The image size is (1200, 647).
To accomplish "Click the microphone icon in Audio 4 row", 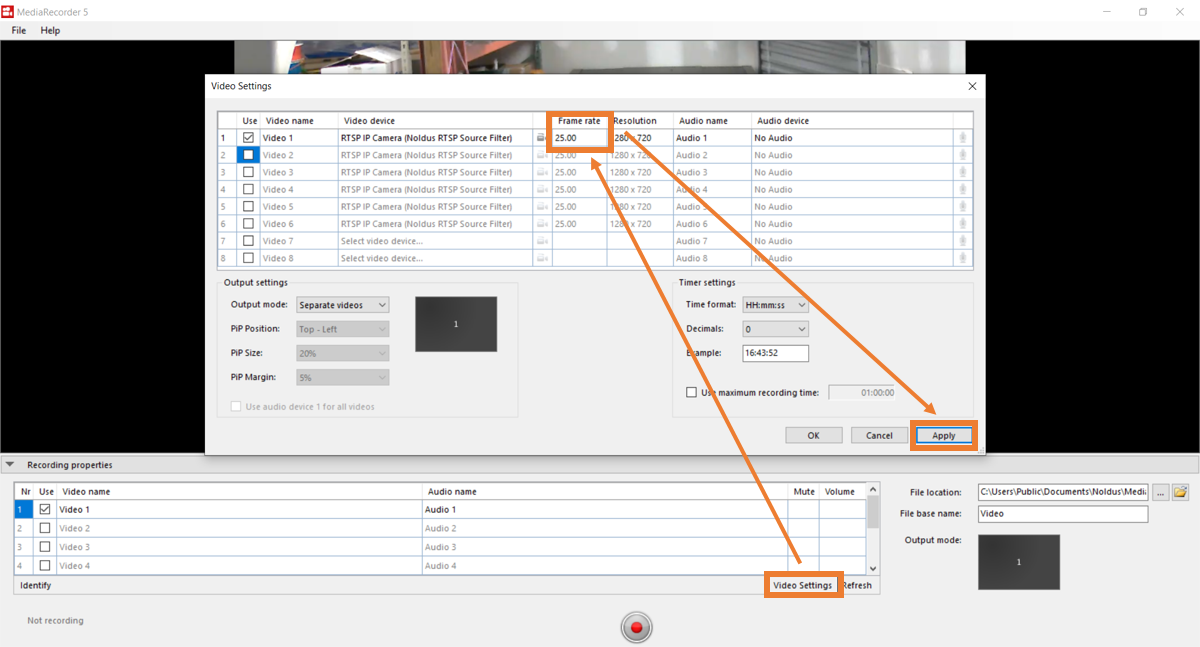I will (x=963, y=189).
